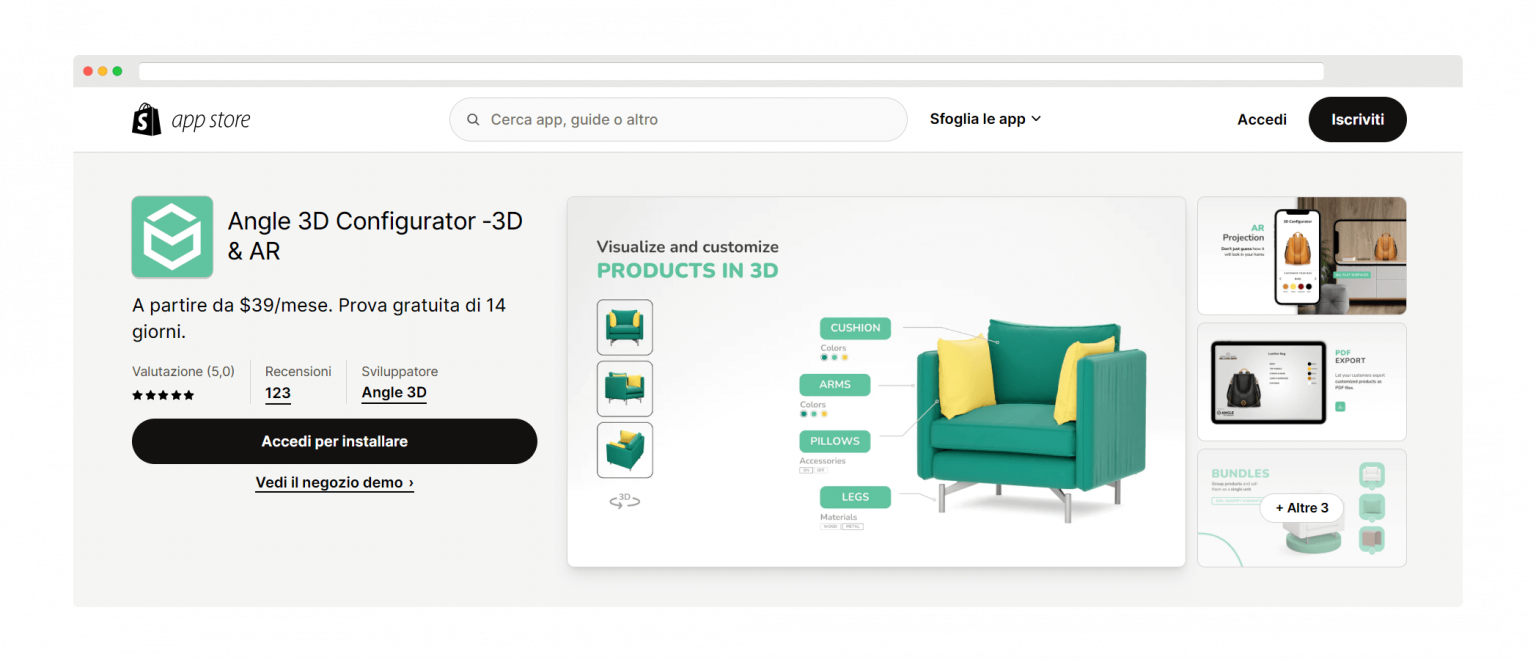Select the METAL material option for the legs
Viewport: 1536px width, 662px height.
click(853, 526)
